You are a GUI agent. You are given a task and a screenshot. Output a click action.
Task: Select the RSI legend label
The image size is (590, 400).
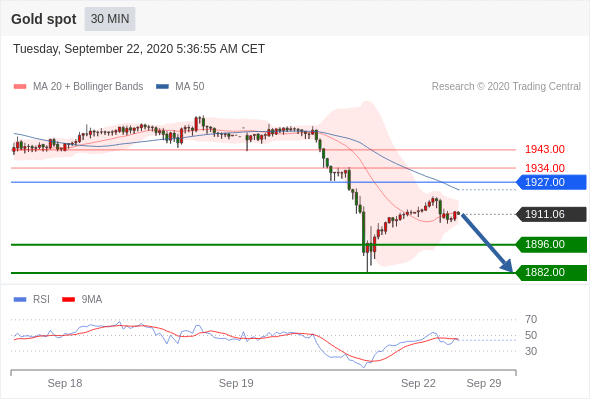click(41, 300)
